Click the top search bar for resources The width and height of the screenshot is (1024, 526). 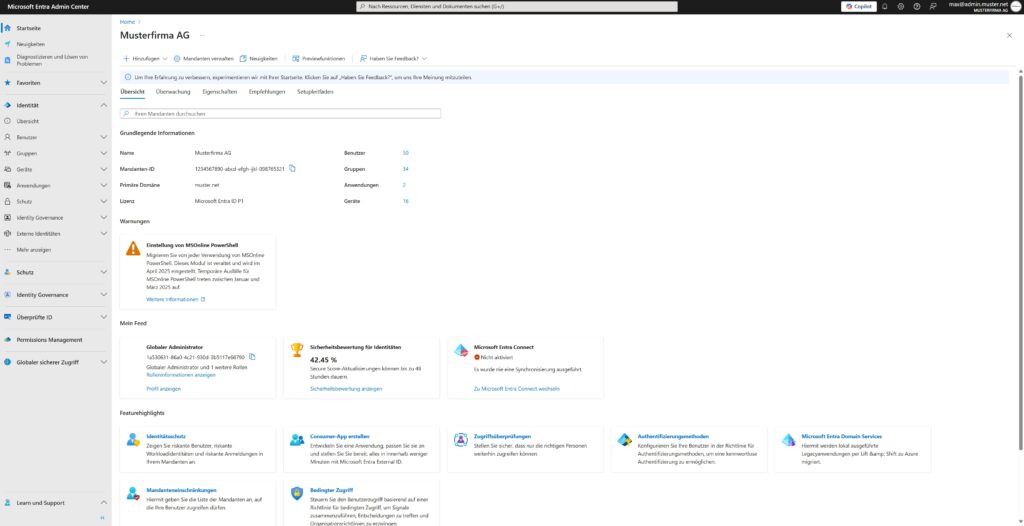point(517,6)
